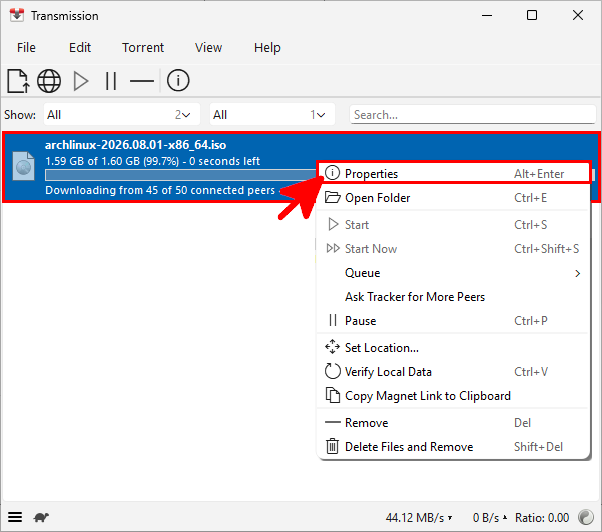The width and height of the screenshot is (602, 532).
Task: Click the Remove dash icon in context menu
Action: (332, 422)
